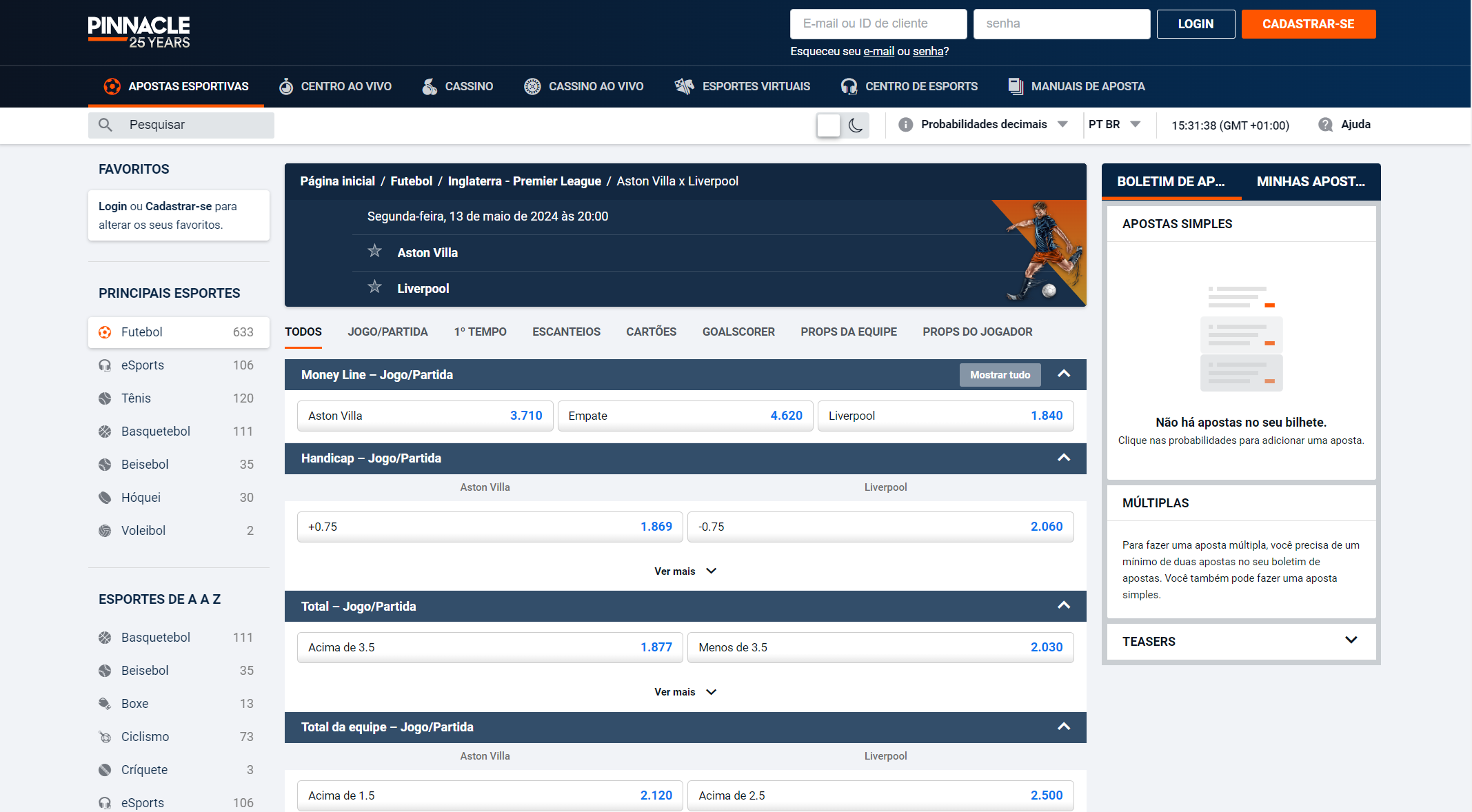This screenshot has width=1472, height=812.
Task: Select Acima de 3.5 odds 1.877
Action: tap(490, 648)
